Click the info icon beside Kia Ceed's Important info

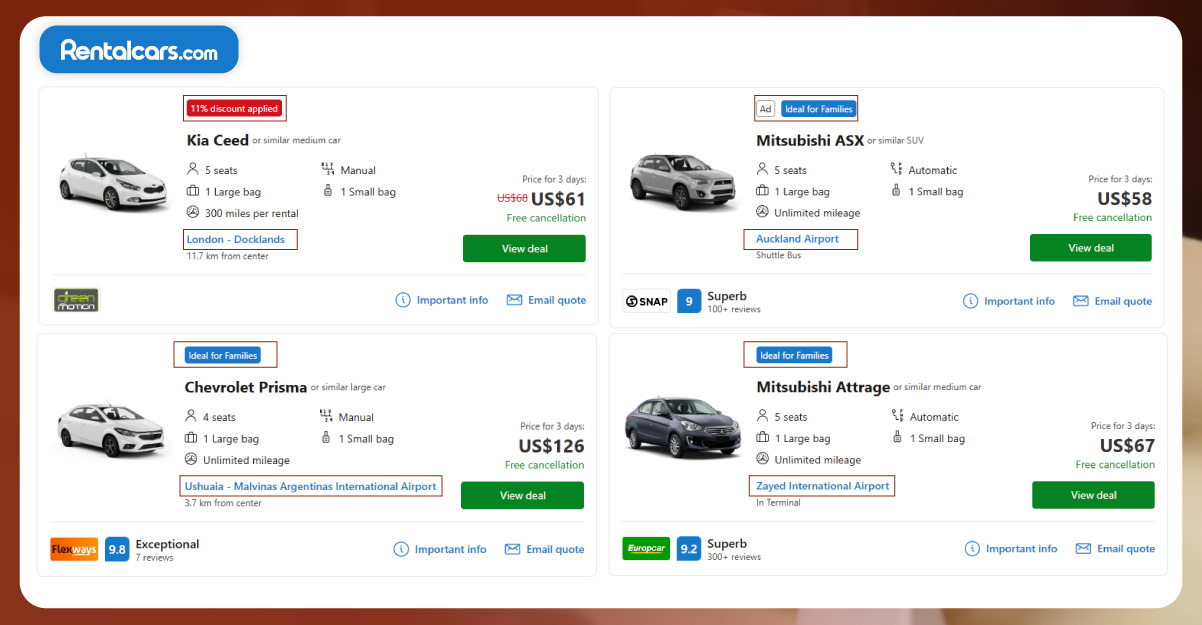click(402, 299)
